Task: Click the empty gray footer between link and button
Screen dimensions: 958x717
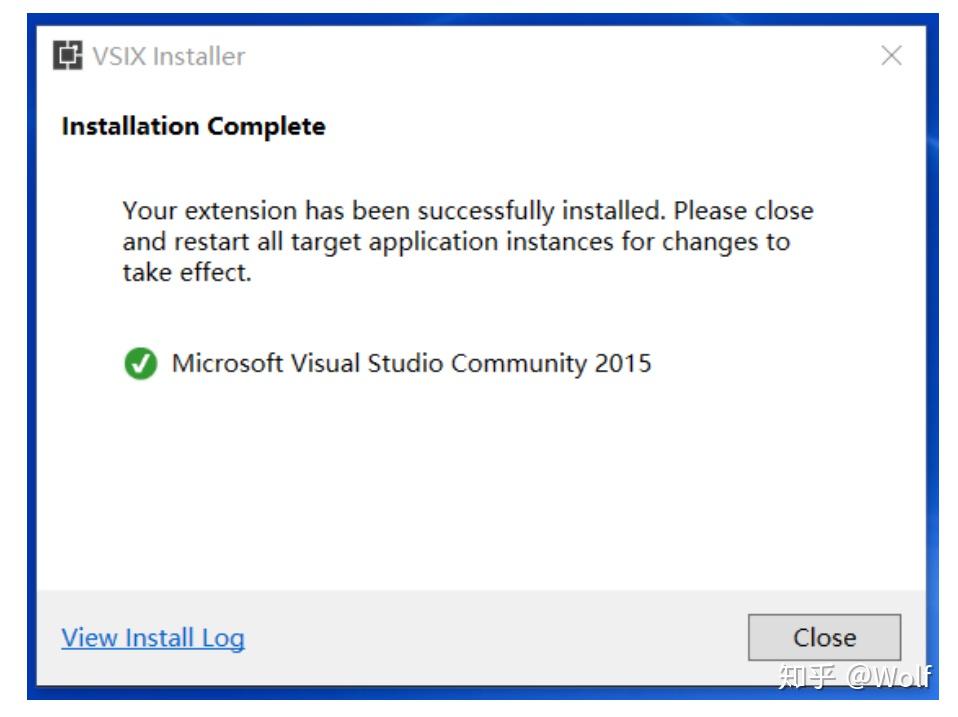Action: pyautogui.click(x=500, y=638)
